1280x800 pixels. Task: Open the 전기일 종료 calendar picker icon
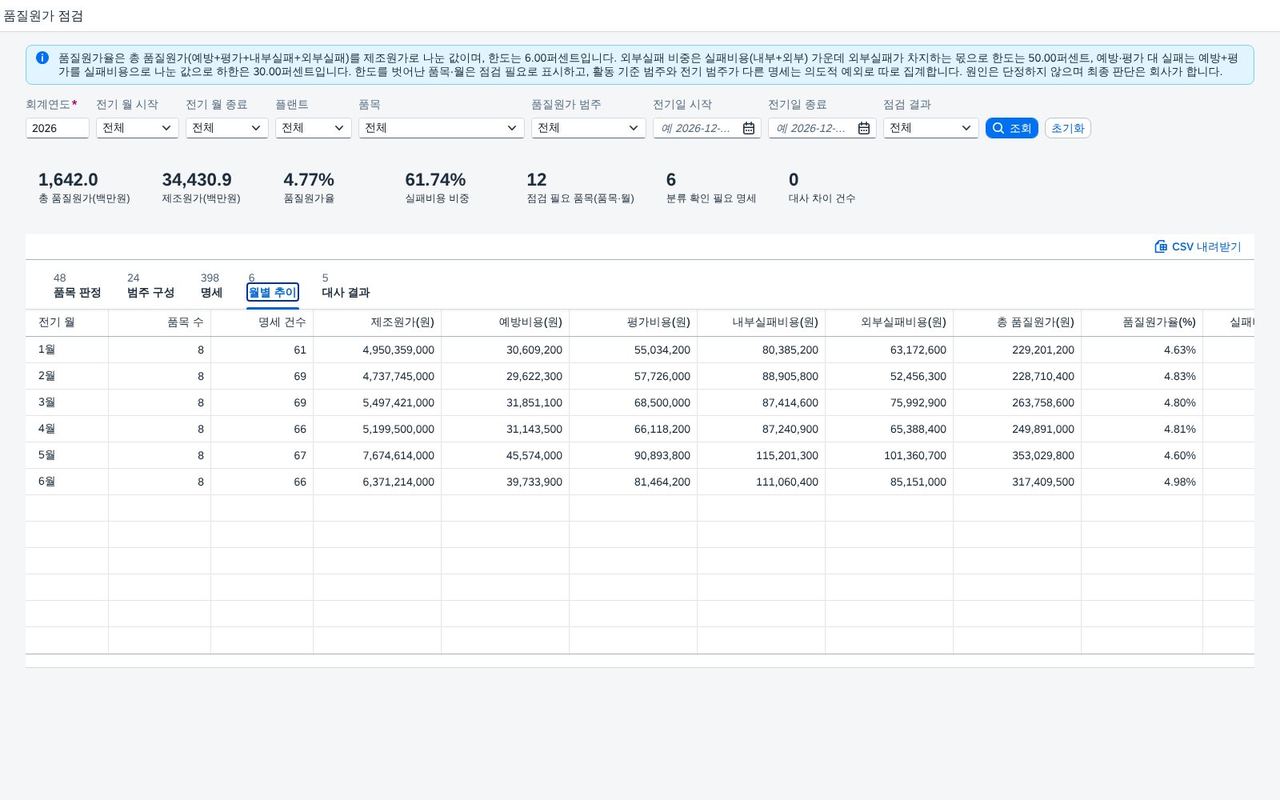coord(863,128)
